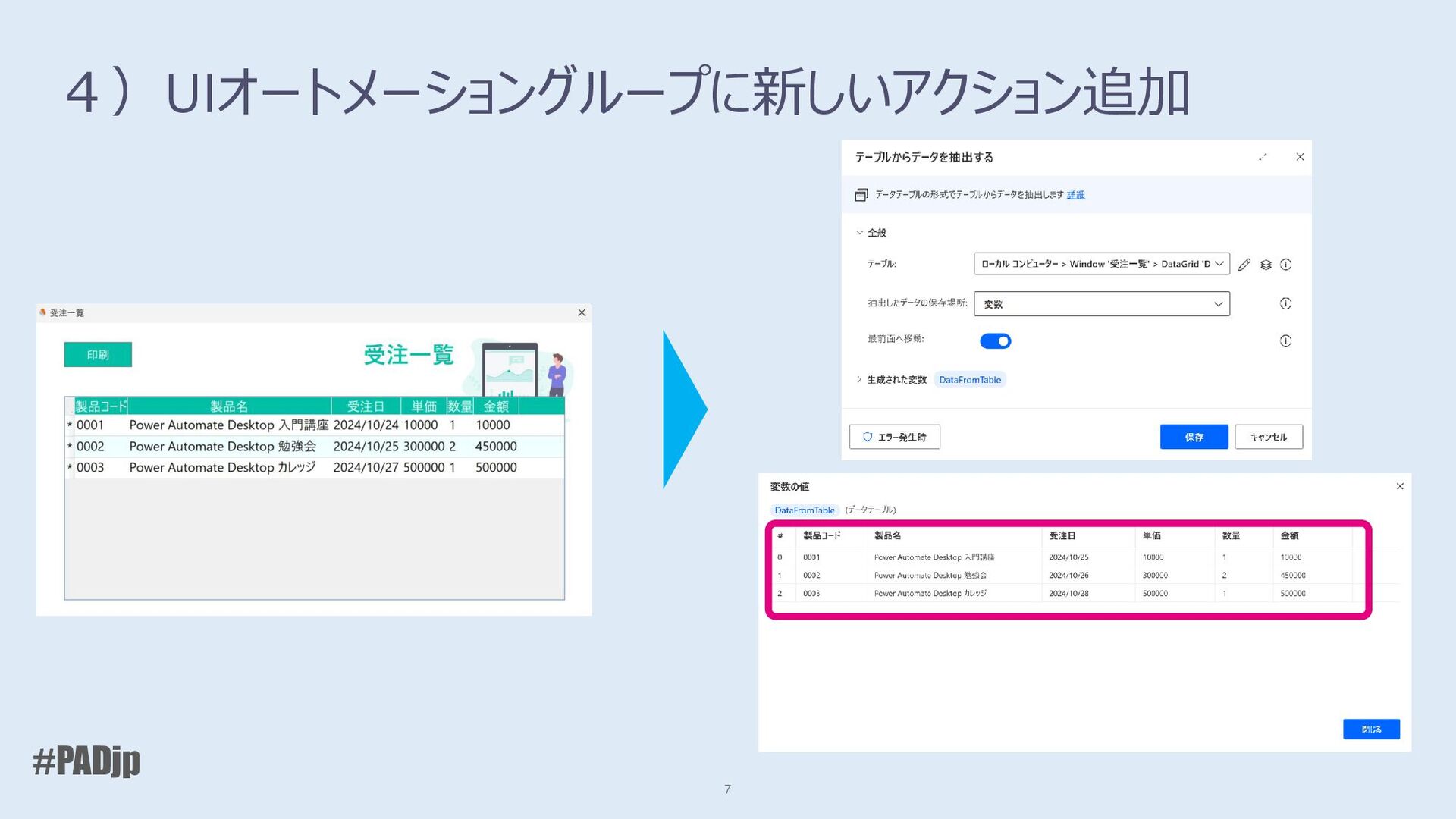This screenshot has height=819, width=1456.
Task: Select 2024/10/26 cell in 変数の値 table
Action: click(x=1068, y=576)
